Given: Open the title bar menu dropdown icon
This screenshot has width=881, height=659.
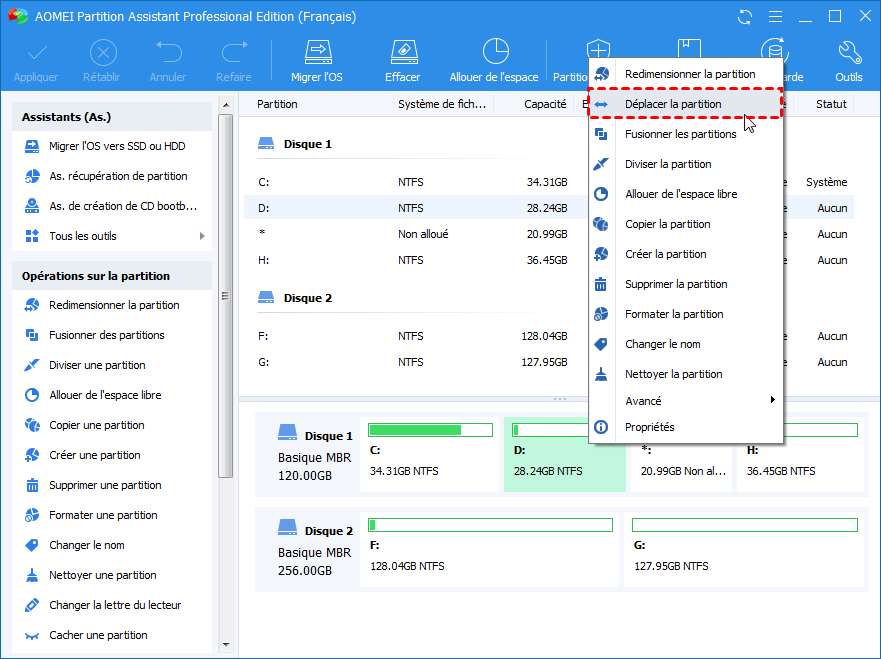Looking at the screenshot, I should click(x=773, y=17).
